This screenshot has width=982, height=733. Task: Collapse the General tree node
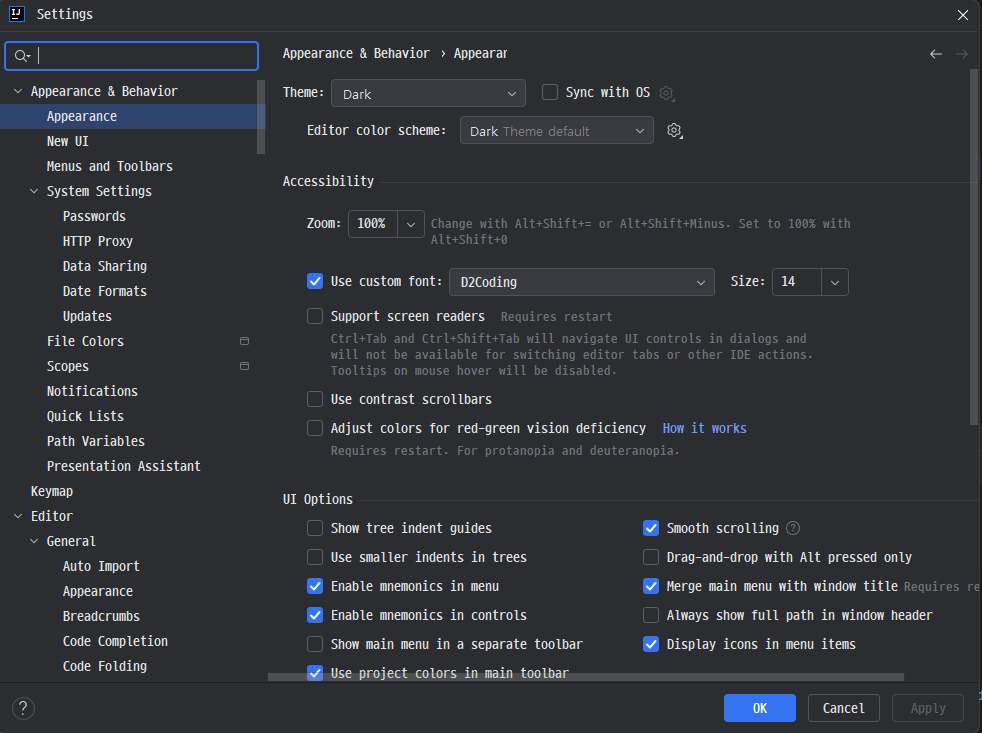pyautogui.click(x=34, y=541)
